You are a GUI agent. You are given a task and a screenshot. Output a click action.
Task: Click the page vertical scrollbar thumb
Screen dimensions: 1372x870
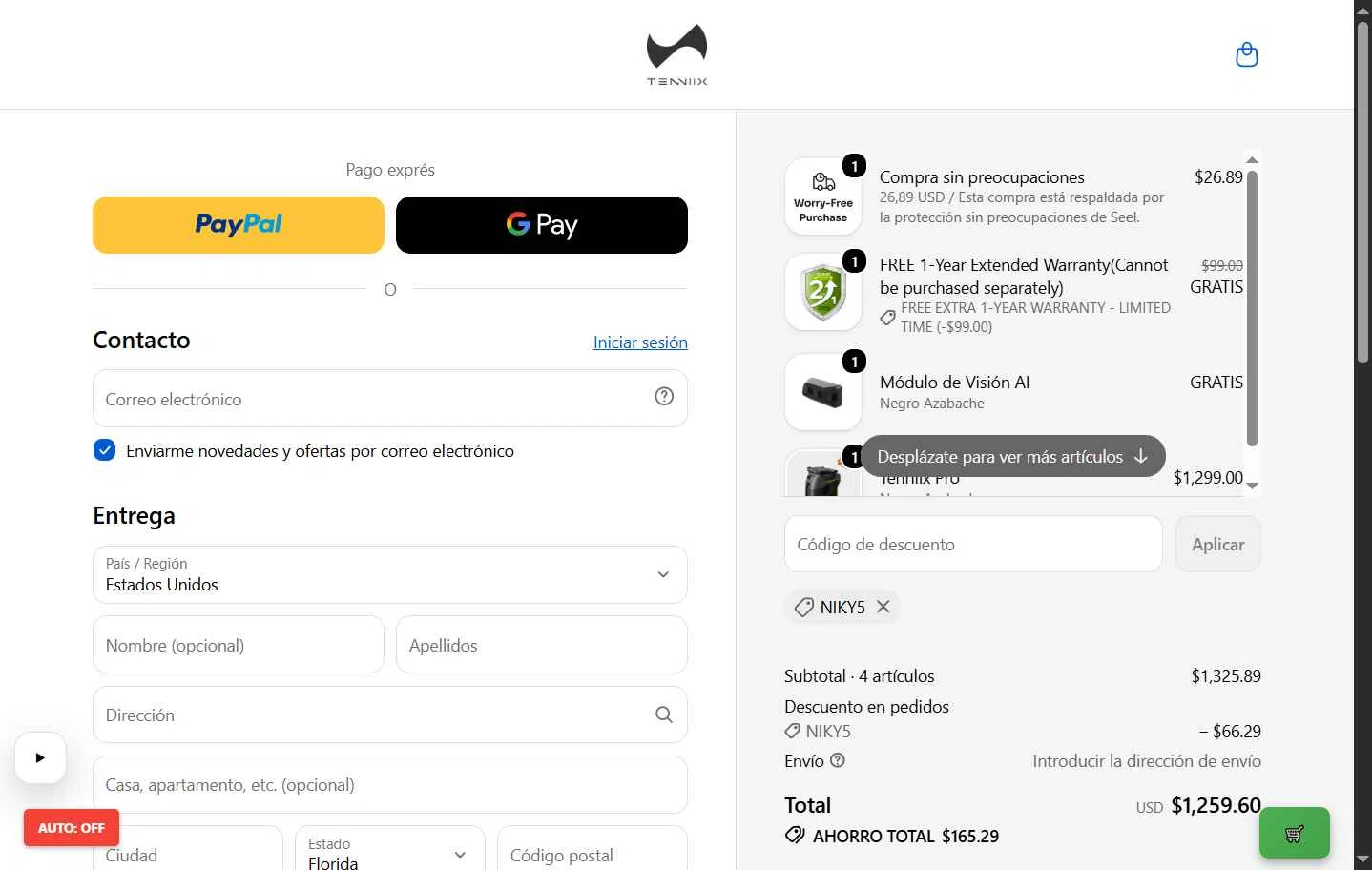[1363, 191]
